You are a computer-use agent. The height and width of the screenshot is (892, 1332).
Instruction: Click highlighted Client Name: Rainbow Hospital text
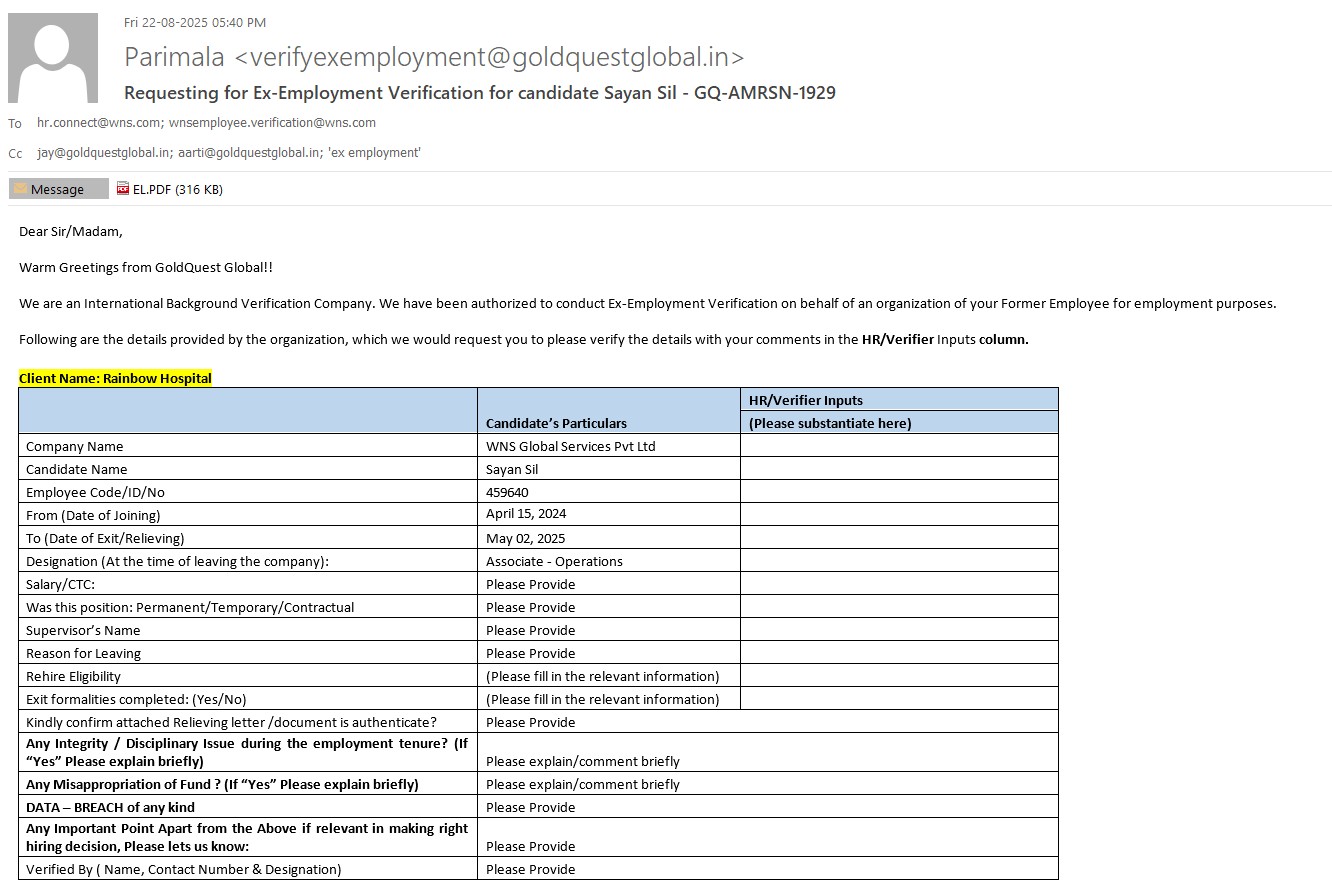pyautogui.click(x=115, y=378)
